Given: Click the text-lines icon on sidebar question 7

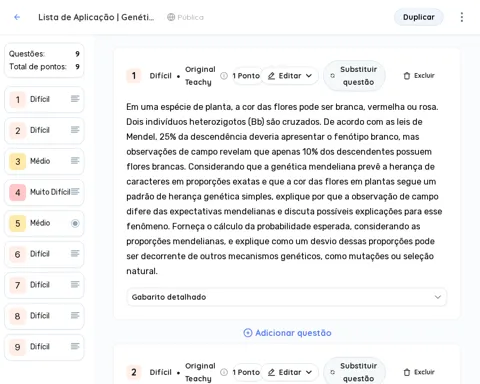Looking at the screenshot, I should 75,284.
